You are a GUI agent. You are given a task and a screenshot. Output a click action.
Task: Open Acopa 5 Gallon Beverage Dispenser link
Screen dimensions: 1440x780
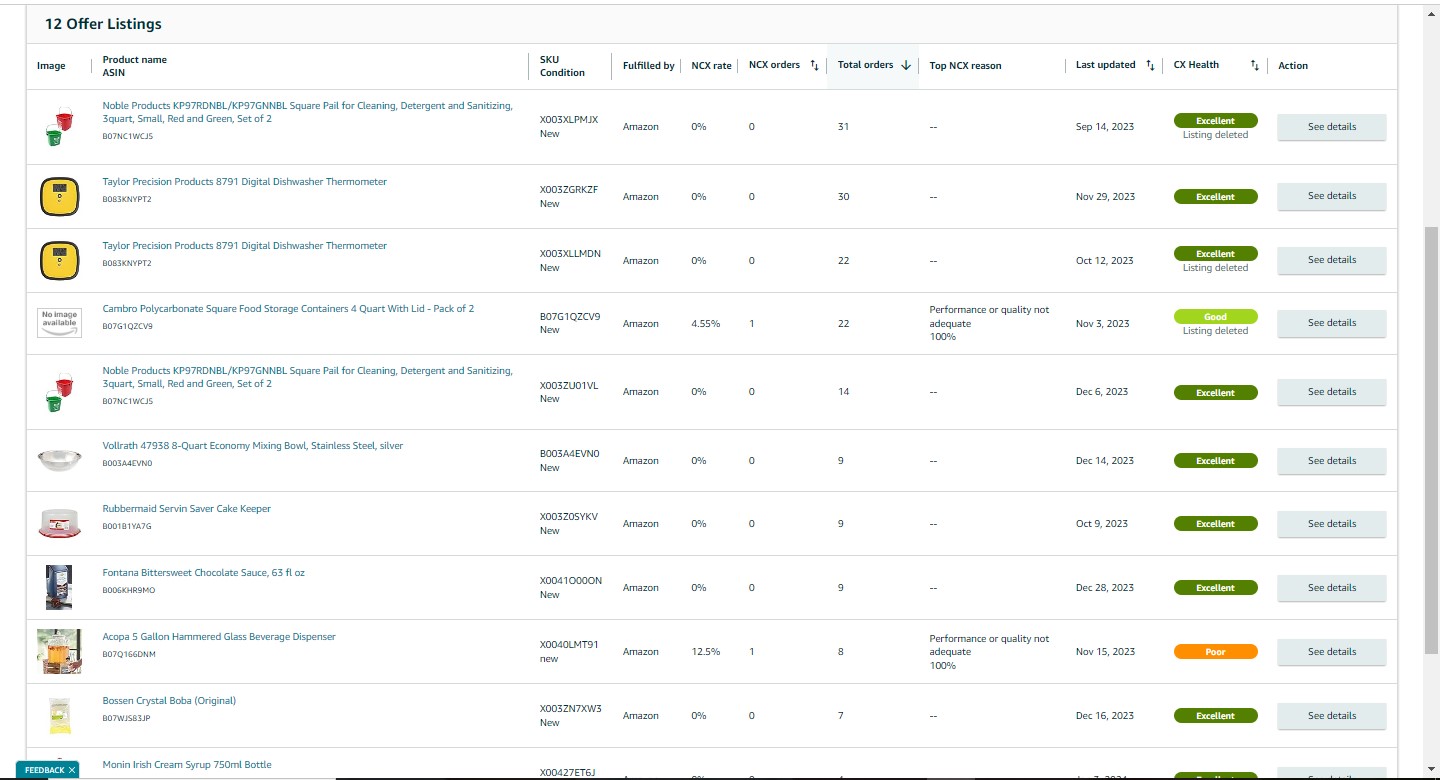coord(219,637)
